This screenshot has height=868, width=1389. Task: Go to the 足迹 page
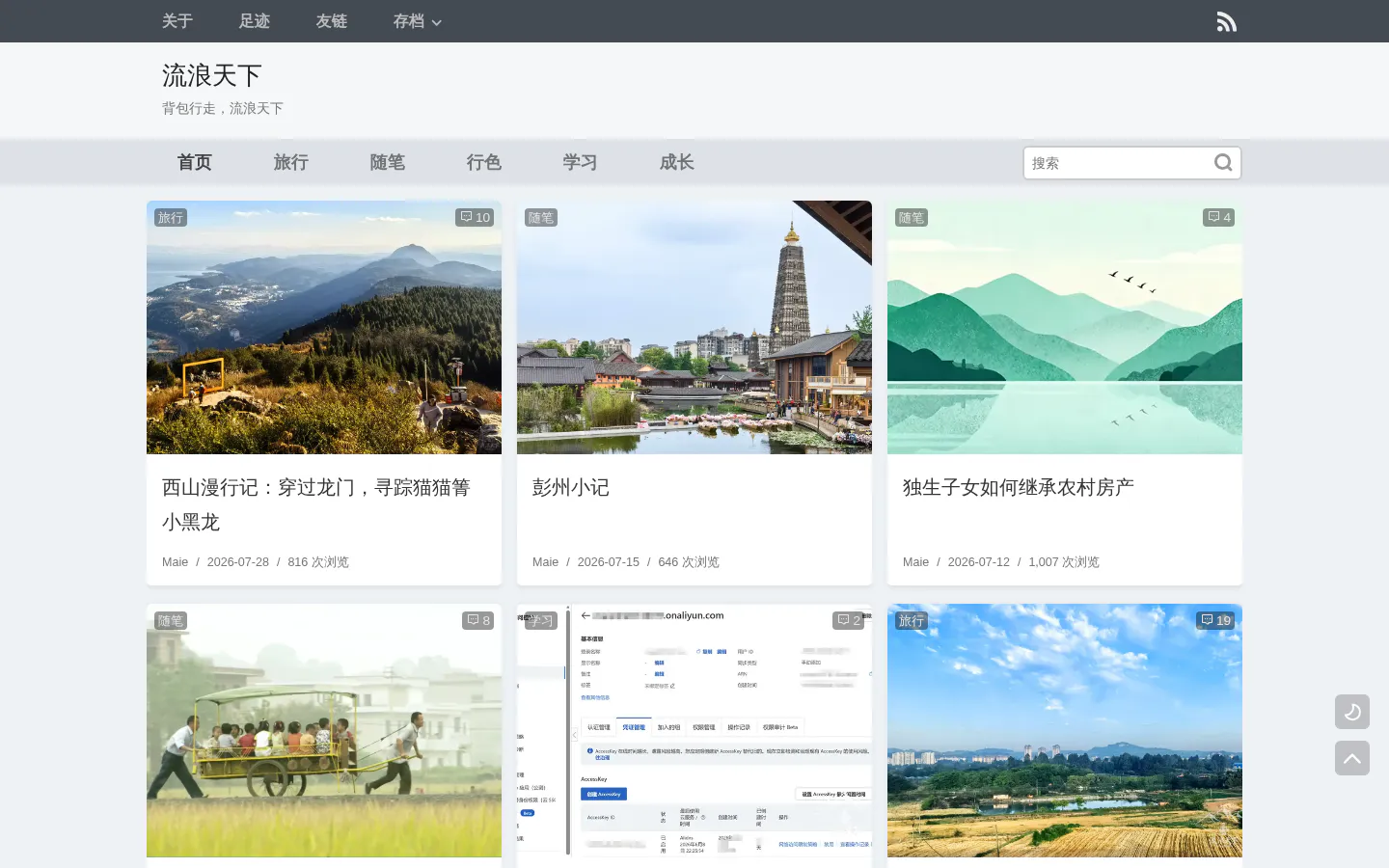pyautogui.click(x=255, y=21)
